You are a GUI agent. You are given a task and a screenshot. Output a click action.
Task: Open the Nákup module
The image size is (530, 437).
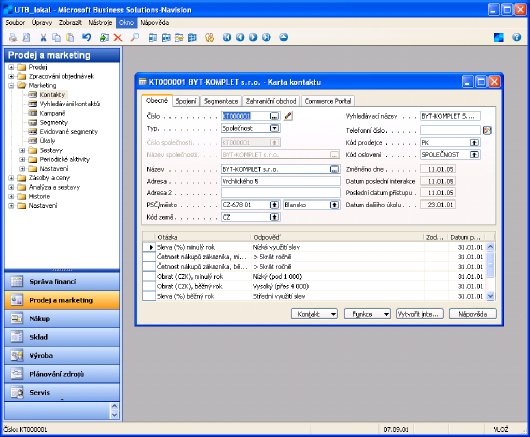click(62, 319)
